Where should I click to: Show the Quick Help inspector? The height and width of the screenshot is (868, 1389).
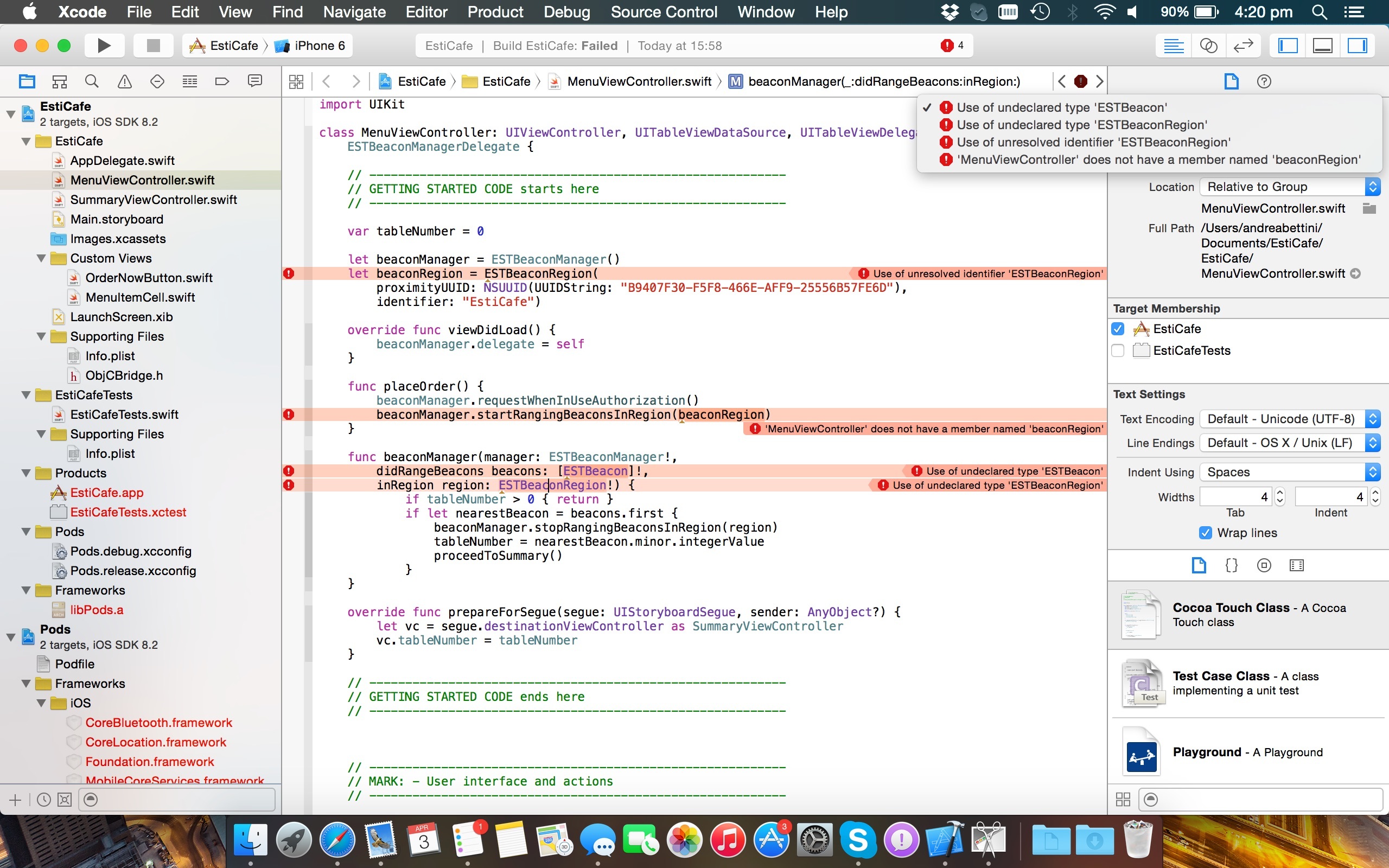pos(1263,81)
